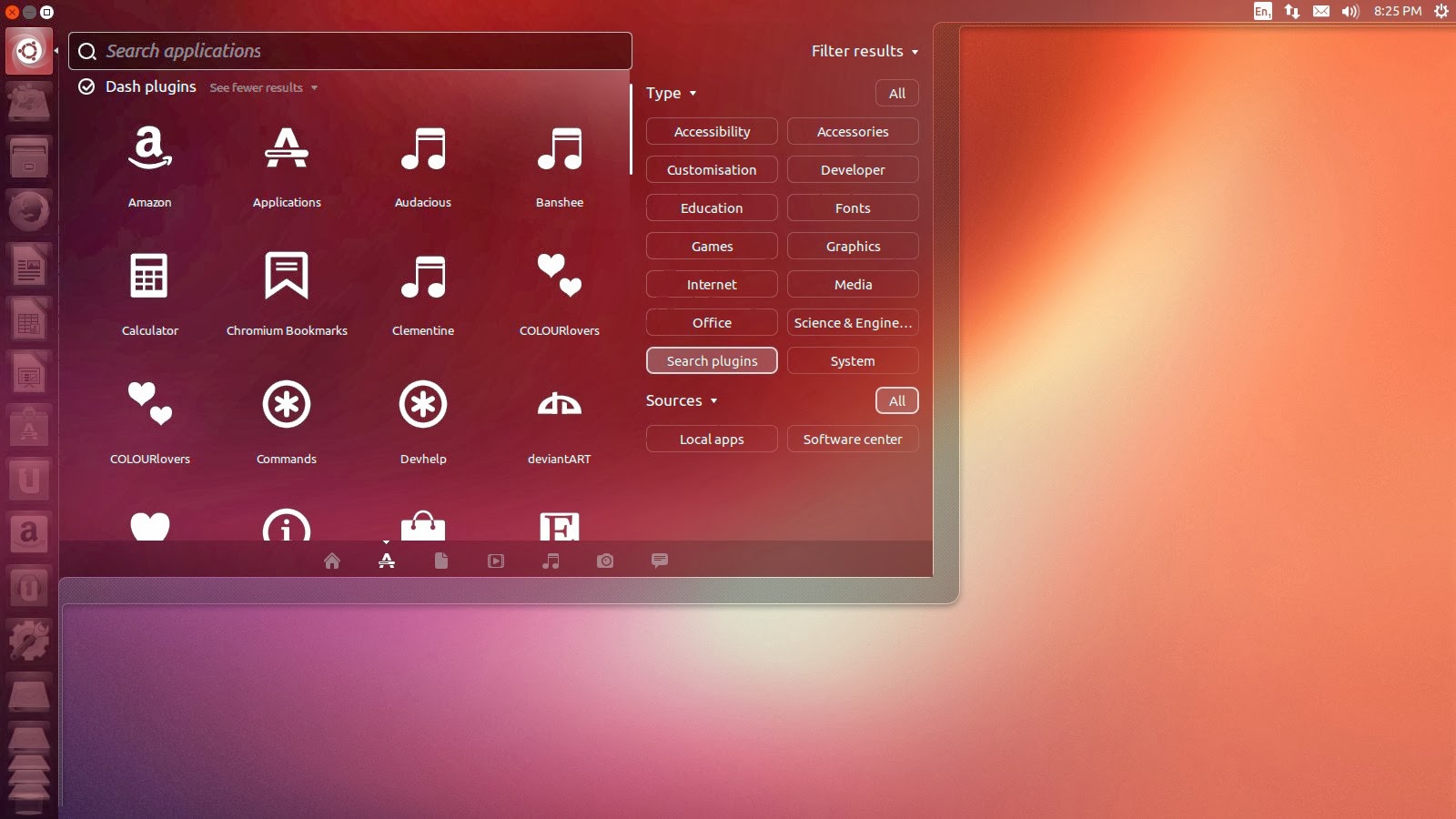Open the Social messages lens

point(660,561)
